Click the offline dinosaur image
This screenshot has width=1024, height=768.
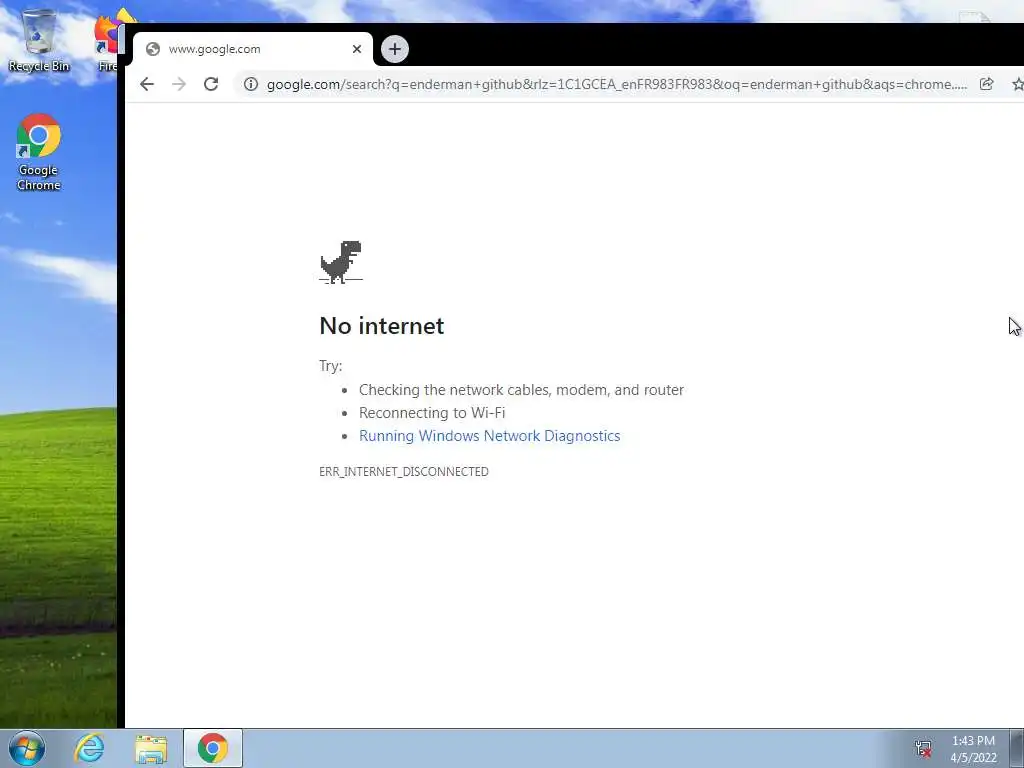coord(340,262)
